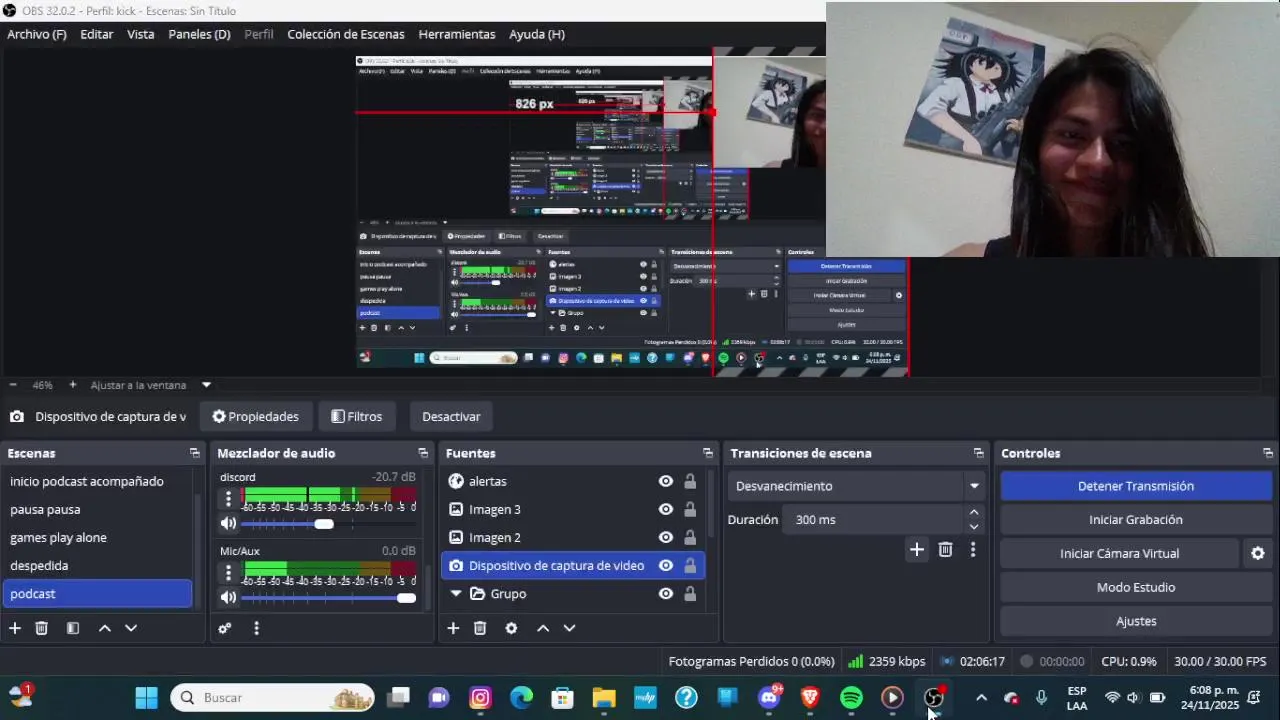Undock the Controles panel

pos(1268,453)
